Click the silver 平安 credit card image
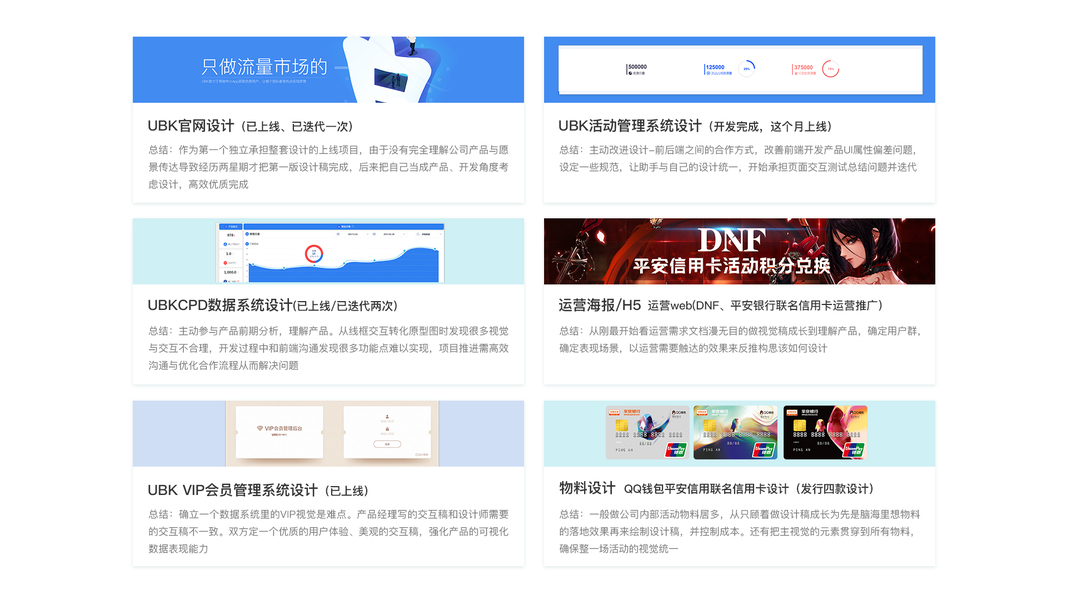Image resolution: width=1067 pixels, height=600 pixels. (x=647, y=433)
